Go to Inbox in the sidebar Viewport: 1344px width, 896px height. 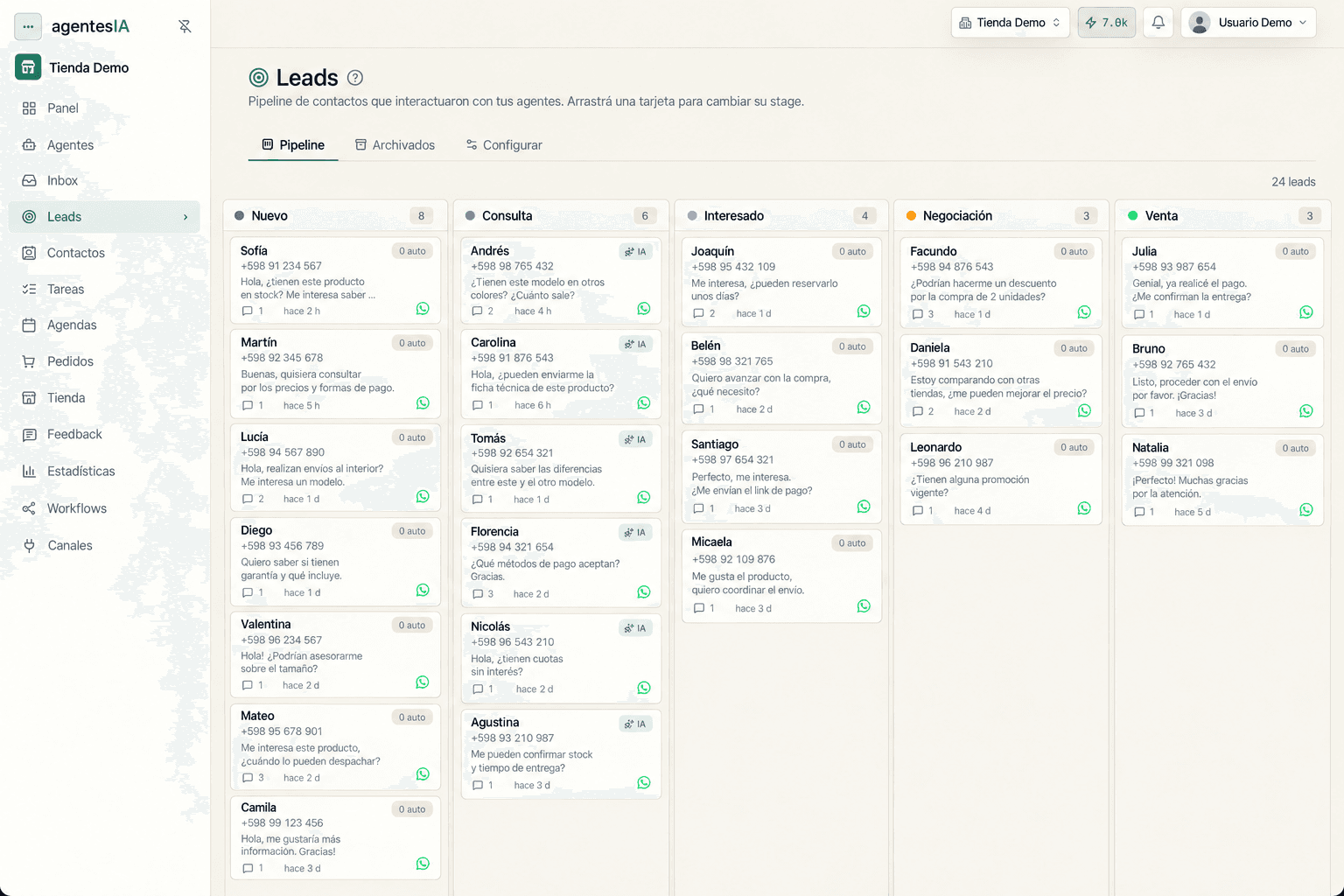click(104, 181)
